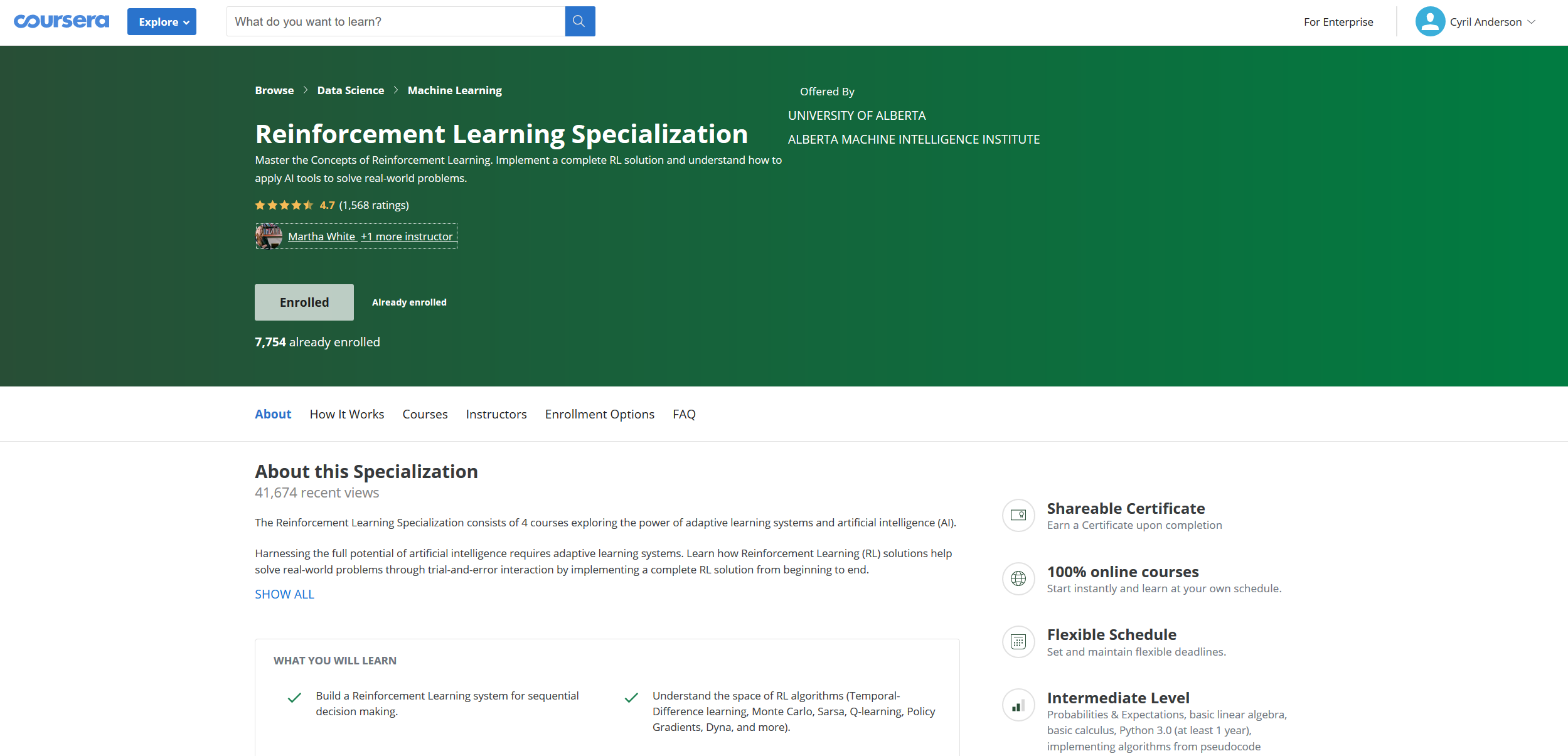Viewport: 1568px width, 756px height.
Task: Click the 'WHAT YOU WILL LEARN' heading
Action: [x=335, y=661]
